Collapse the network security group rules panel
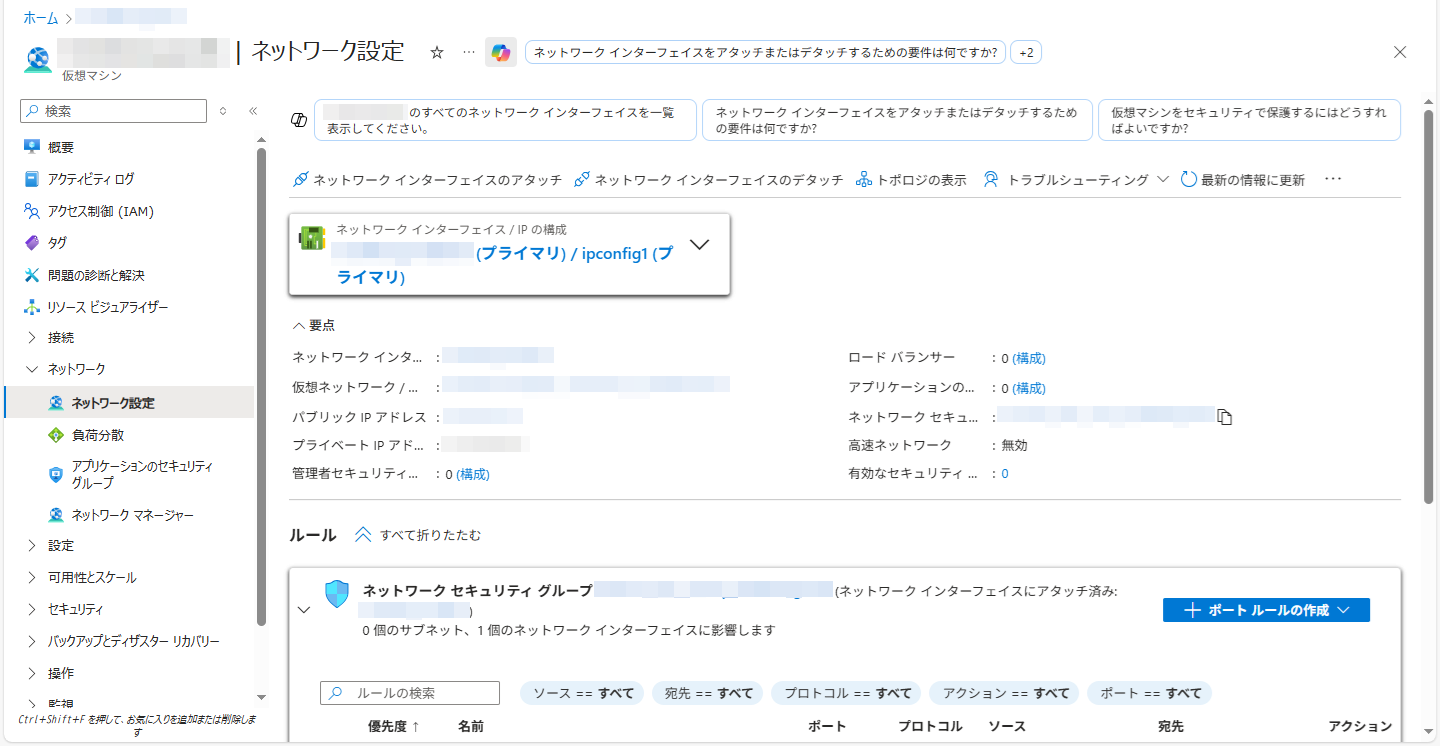 (304, 610)
